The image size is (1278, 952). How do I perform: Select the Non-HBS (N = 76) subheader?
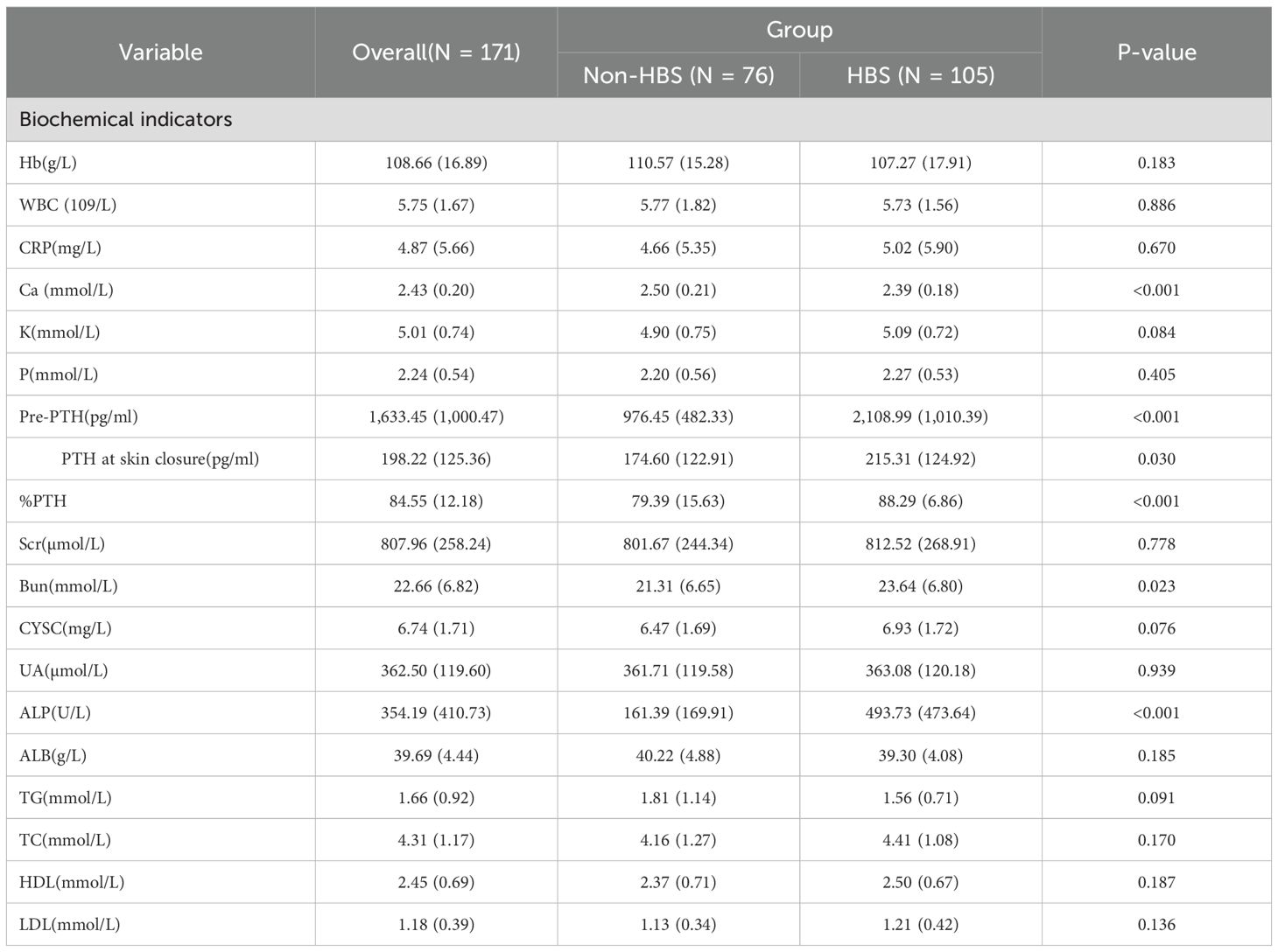click(x=678, y=76)
